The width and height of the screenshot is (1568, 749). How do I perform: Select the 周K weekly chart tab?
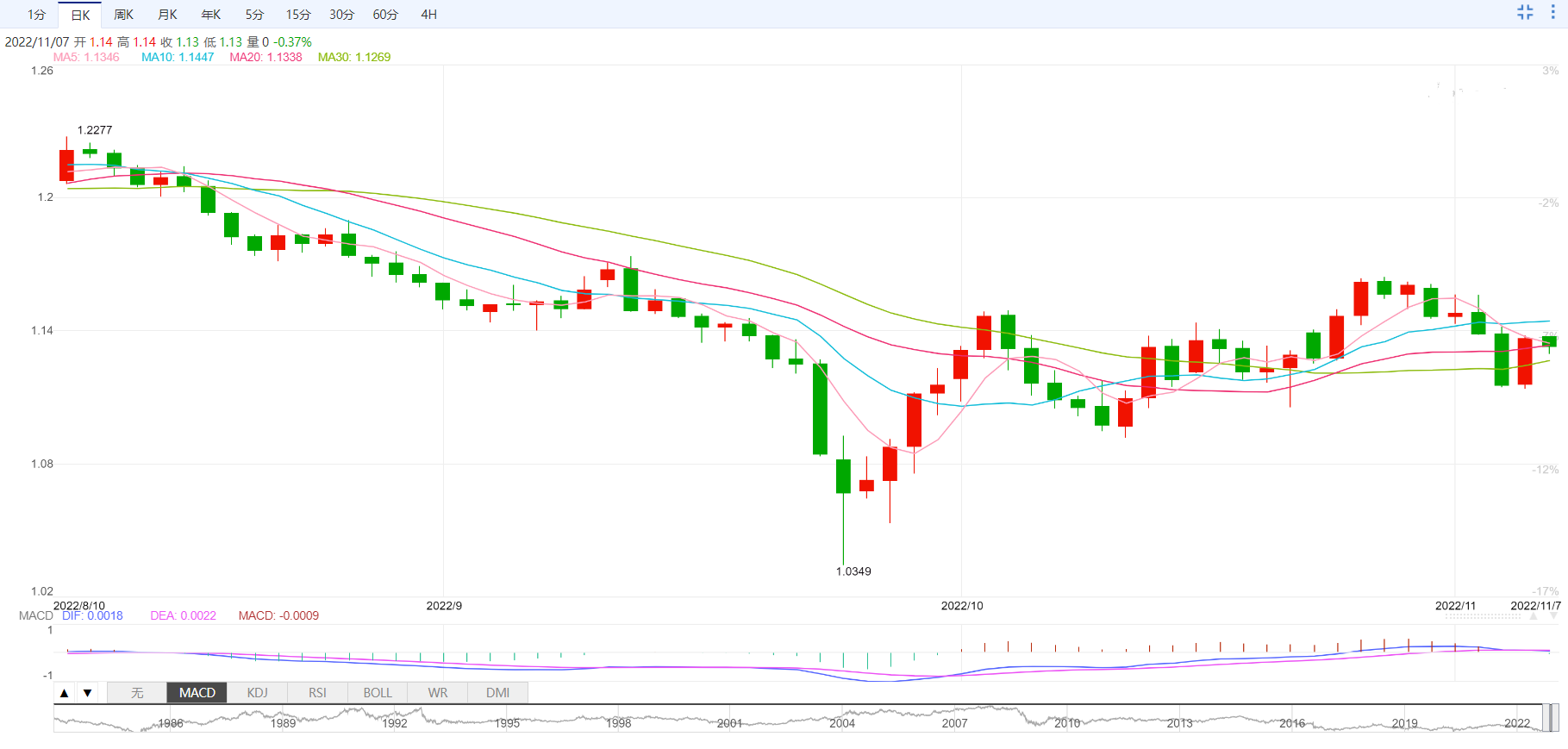click(x=123, y=15)
